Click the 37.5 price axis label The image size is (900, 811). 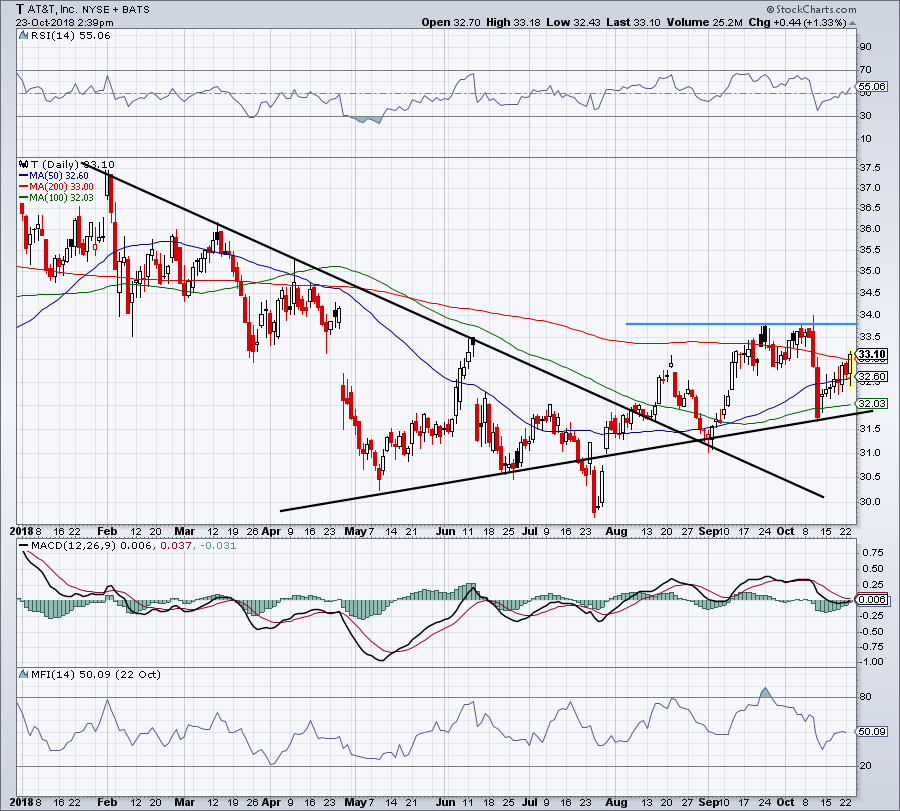pos(870,168)
